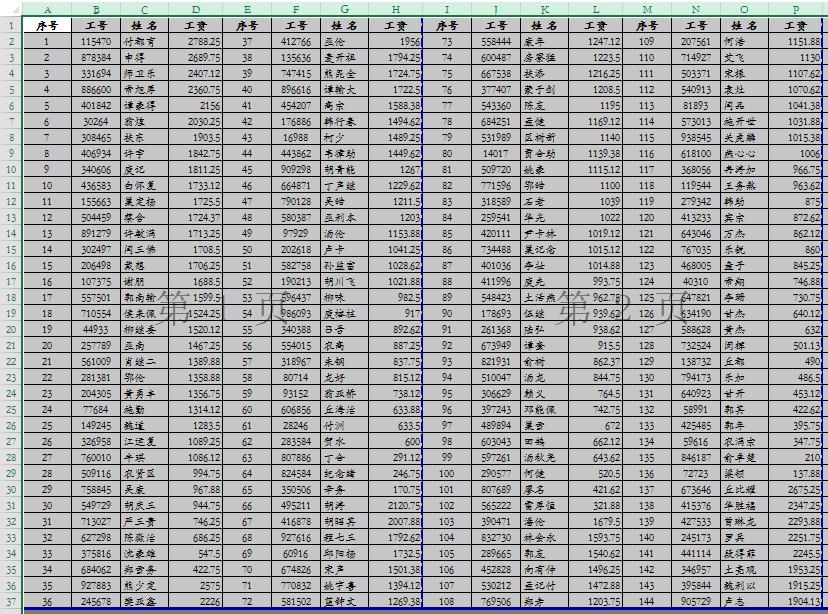Click column H header

(396, 9)
